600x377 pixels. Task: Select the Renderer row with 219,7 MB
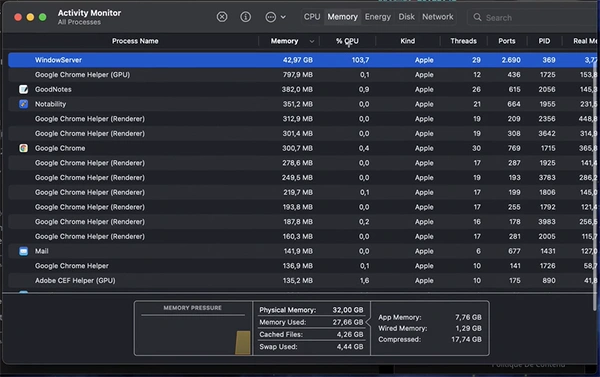pyautogui.click(x=302, y=192)
